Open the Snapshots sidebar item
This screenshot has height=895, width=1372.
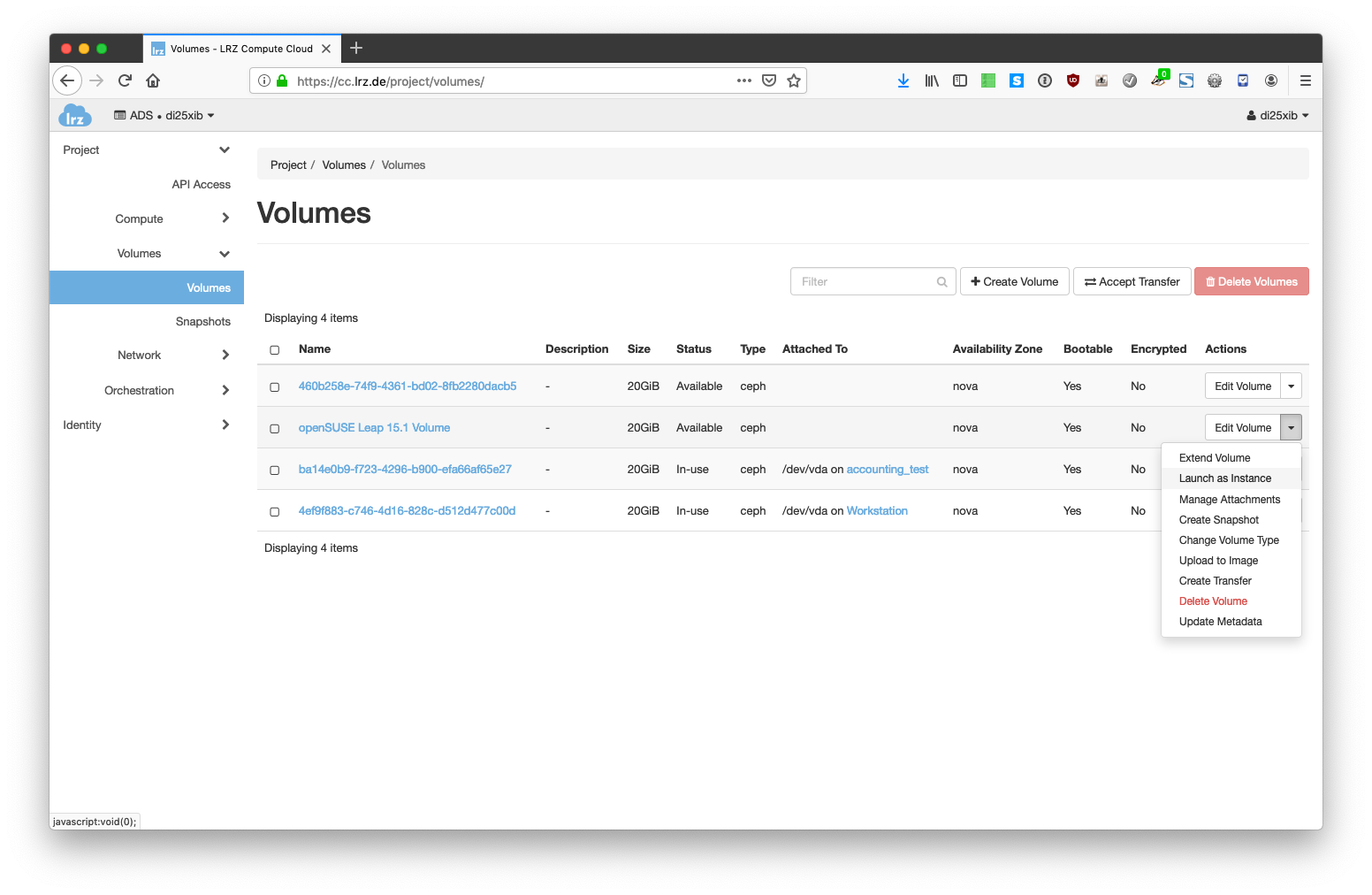[202, 322]
